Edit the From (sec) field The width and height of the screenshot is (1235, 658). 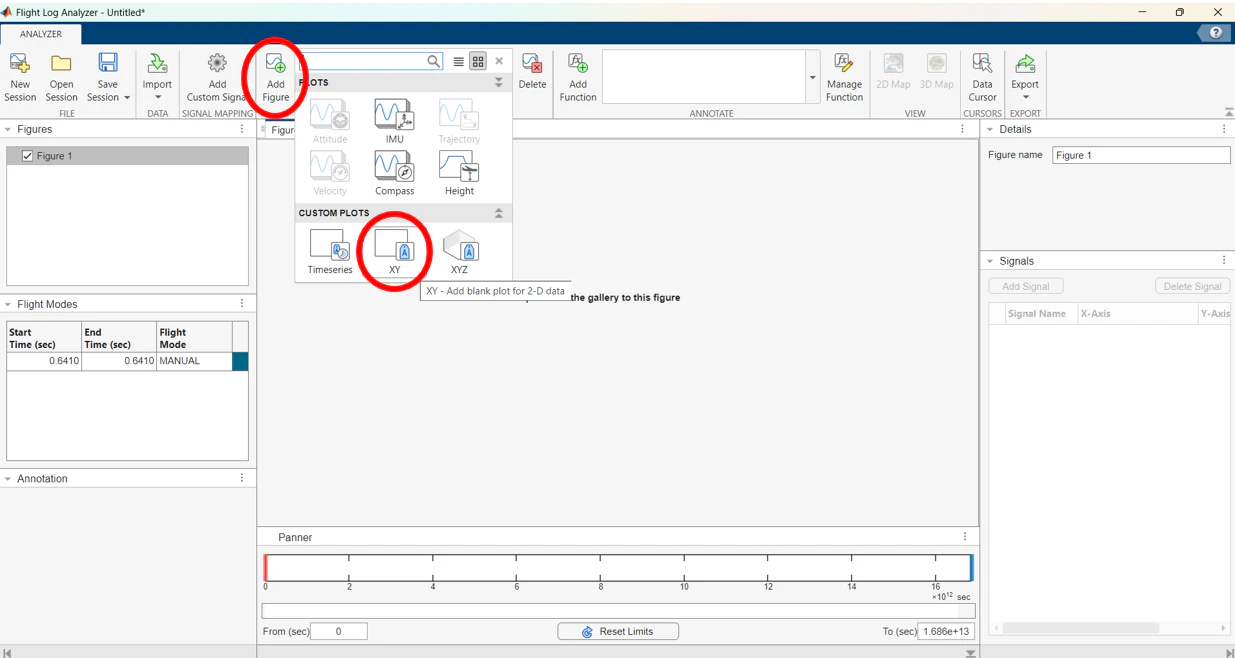[x=339, y=631]
